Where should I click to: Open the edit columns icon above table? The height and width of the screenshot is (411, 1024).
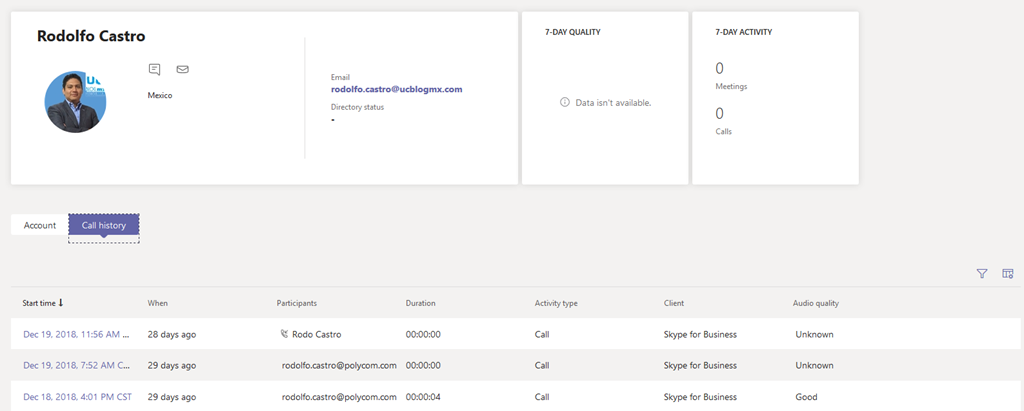tap(1008, 273)
